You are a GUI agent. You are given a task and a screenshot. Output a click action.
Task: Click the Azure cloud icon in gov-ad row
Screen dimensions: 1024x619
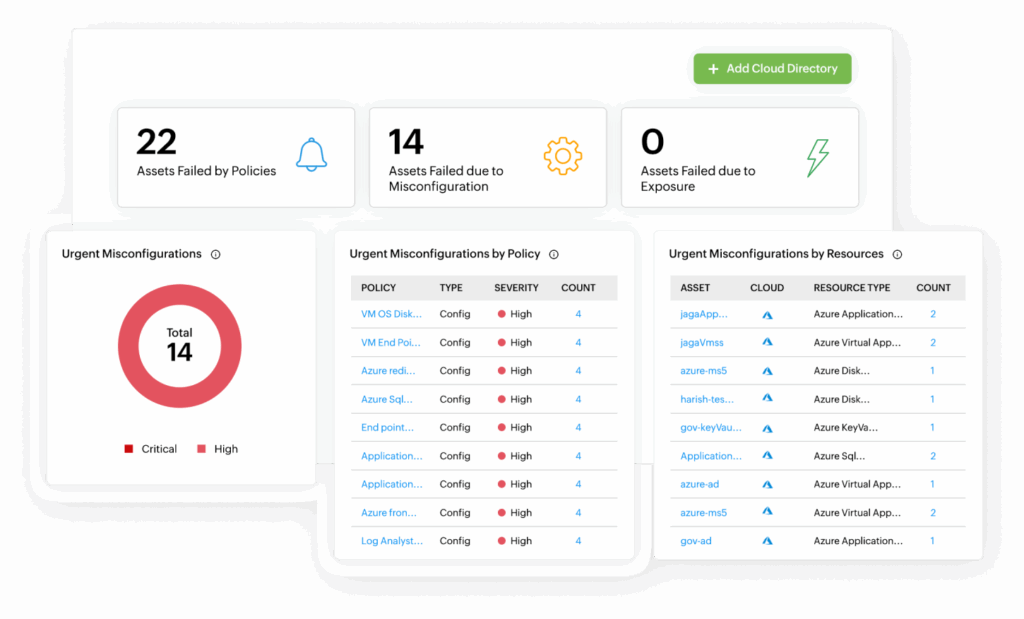coord(767,541)
